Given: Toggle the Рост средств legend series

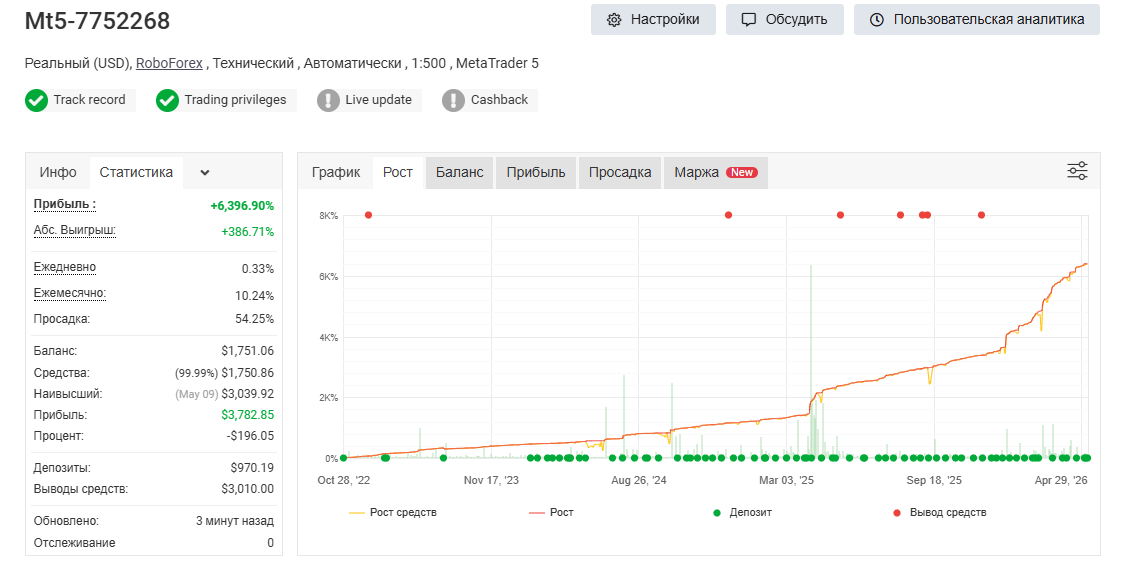Looking at the screenshot, I should click(393, 512).
